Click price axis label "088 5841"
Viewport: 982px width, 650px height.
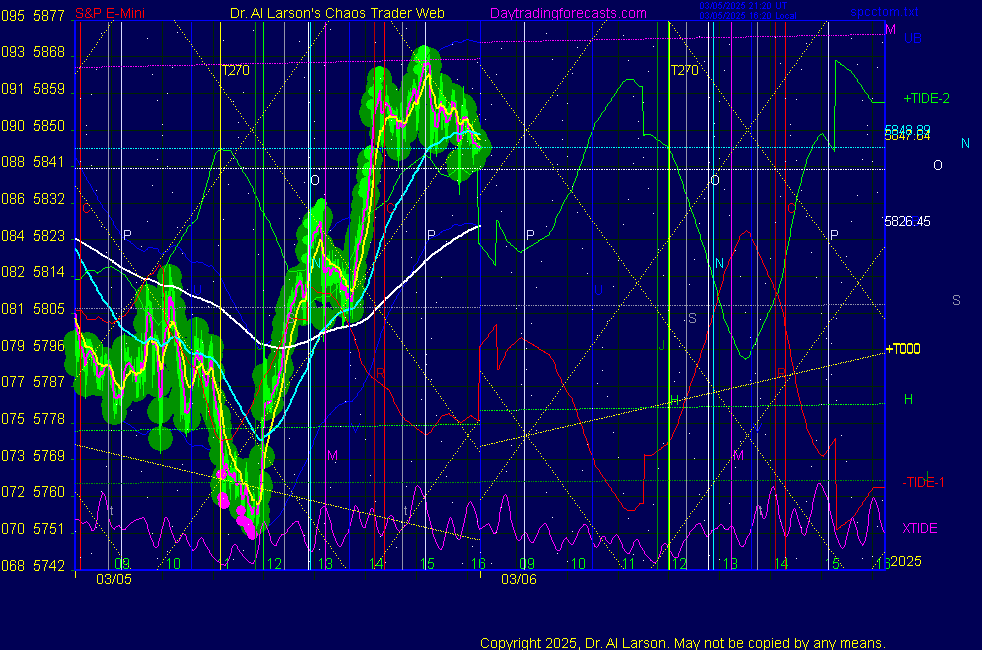point(33,162)
